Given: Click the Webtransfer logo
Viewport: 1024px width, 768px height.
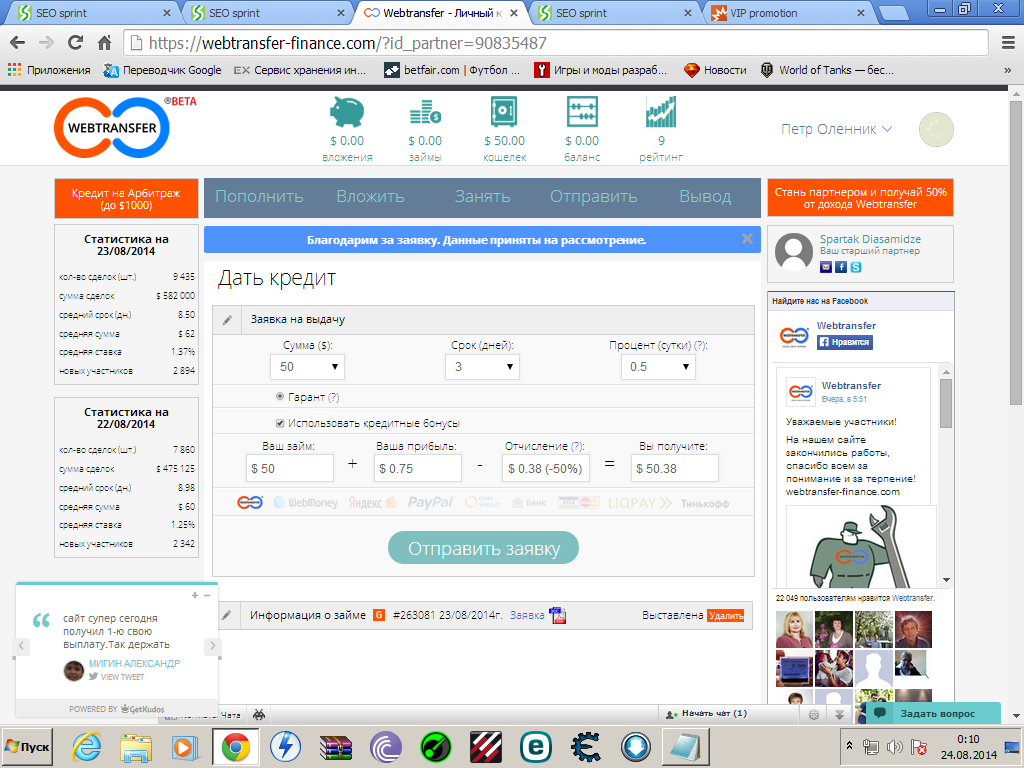Looking at the screenshot, I should click(112, 127).
